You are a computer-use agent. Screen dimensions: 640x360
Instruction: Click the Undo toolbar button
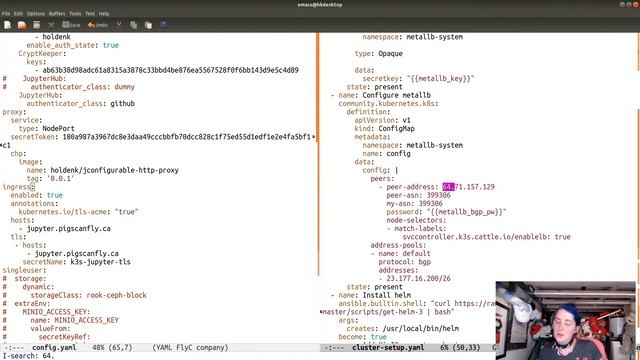[x=98, y=25]
